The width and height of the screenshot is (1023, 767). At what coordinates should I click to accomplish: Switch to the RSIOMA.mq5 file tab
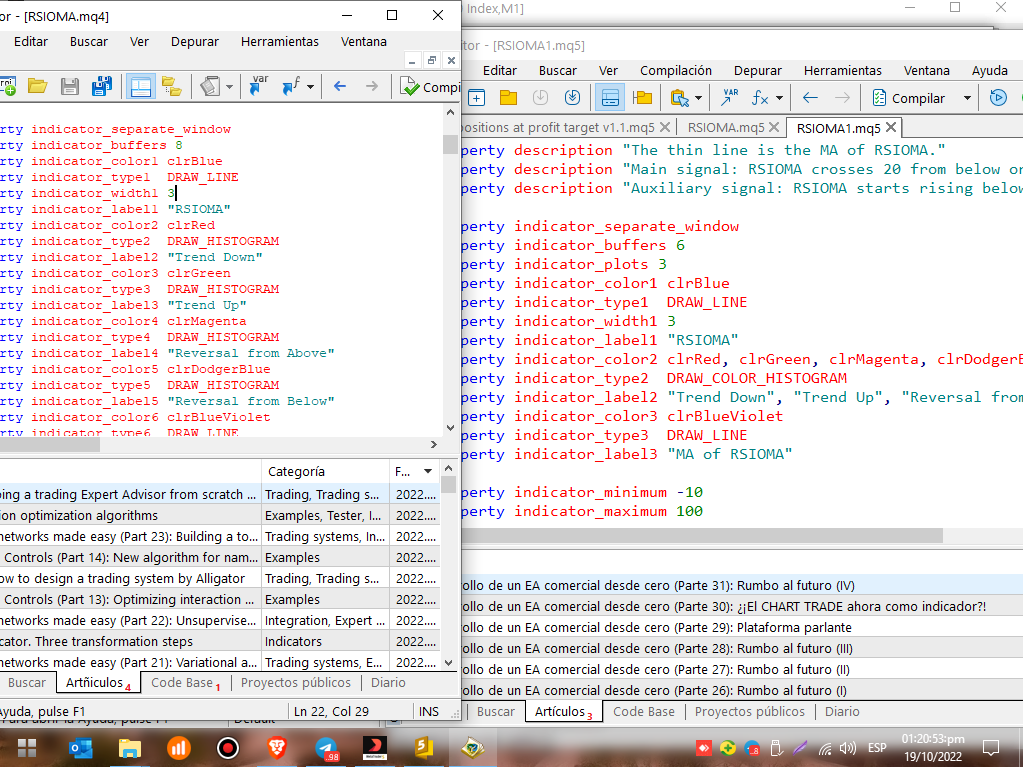726,127
